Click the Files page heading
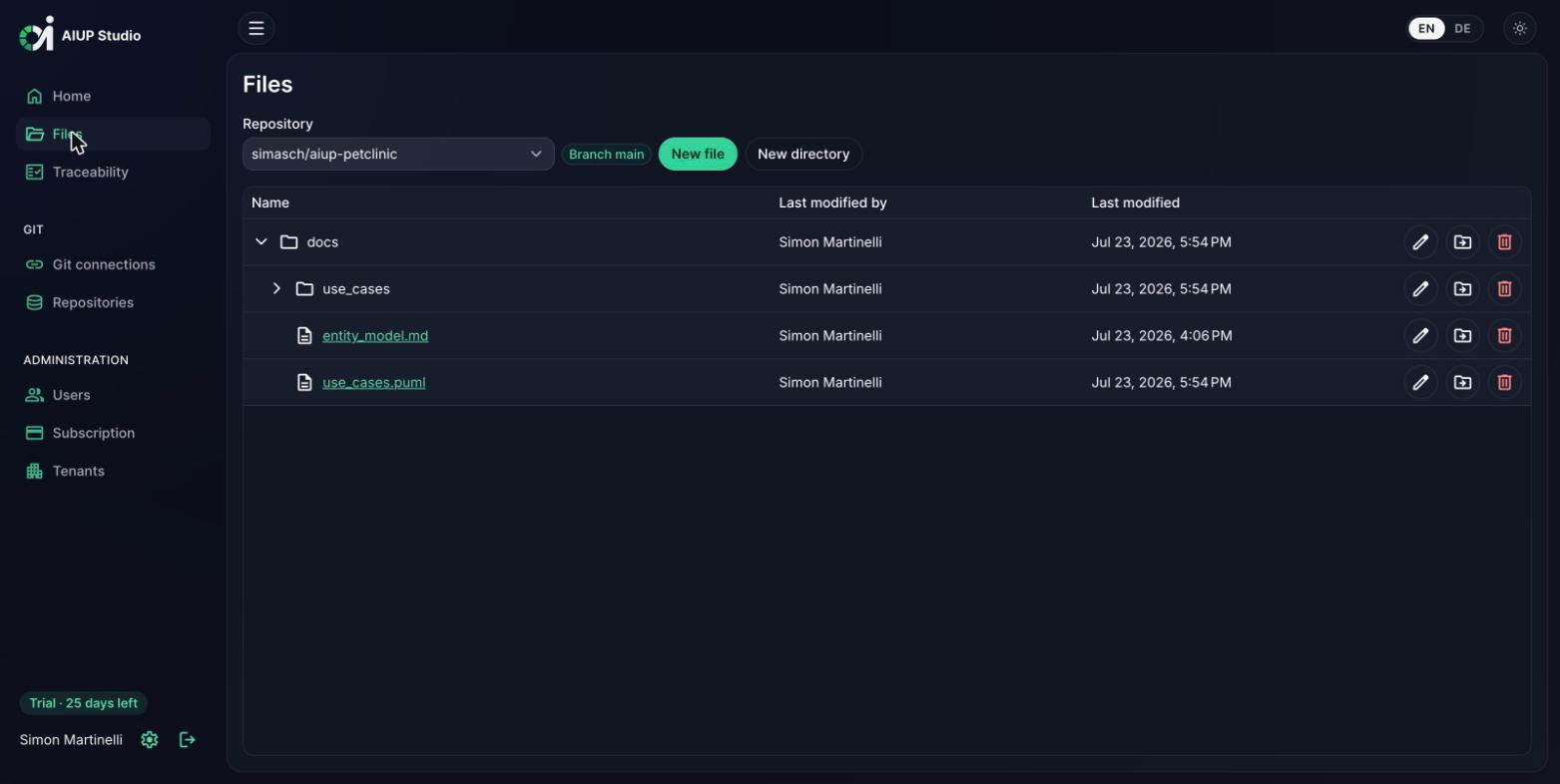Image resolution: width=1560 pixels, height=784 pixels. [x=267, y=85]
